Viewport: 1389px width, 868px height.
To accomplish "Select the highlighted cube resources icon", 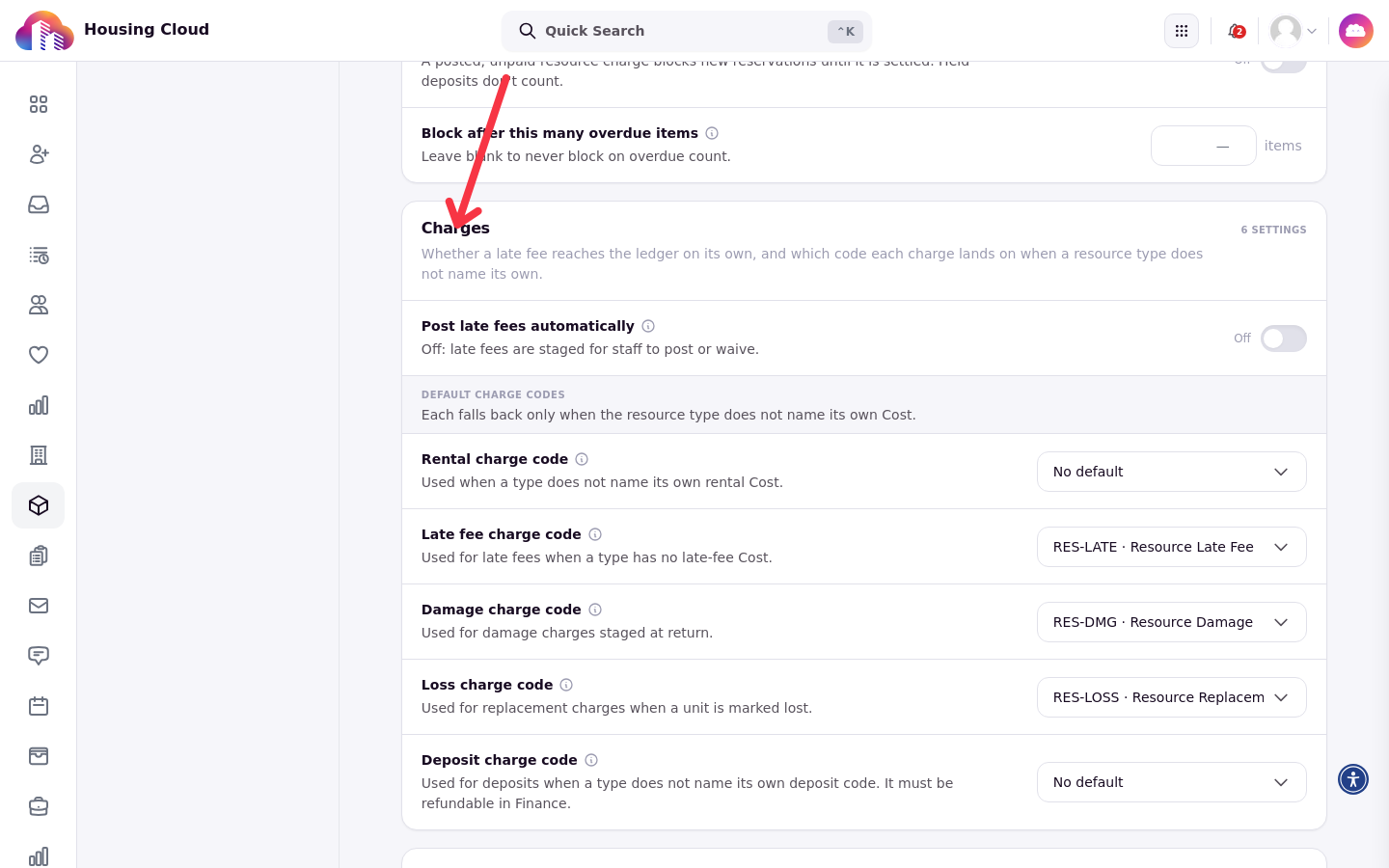I will (x=39, y=505).
